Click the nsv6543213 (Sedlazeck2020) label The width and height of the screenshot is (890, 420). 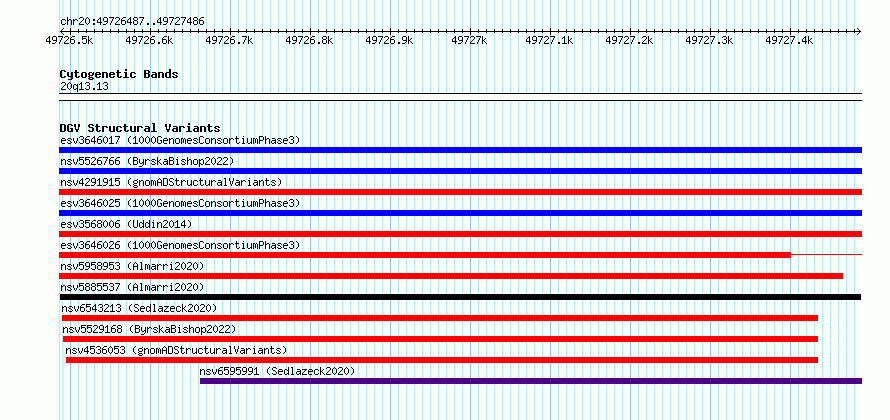coord(139,308)
